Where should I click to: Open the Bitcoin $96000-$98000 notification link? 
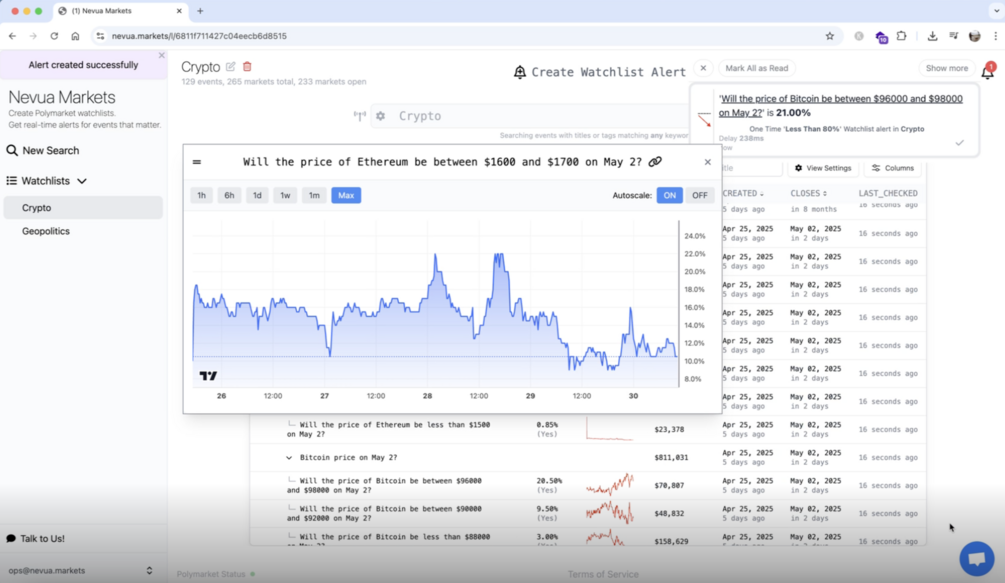[840, 106]
